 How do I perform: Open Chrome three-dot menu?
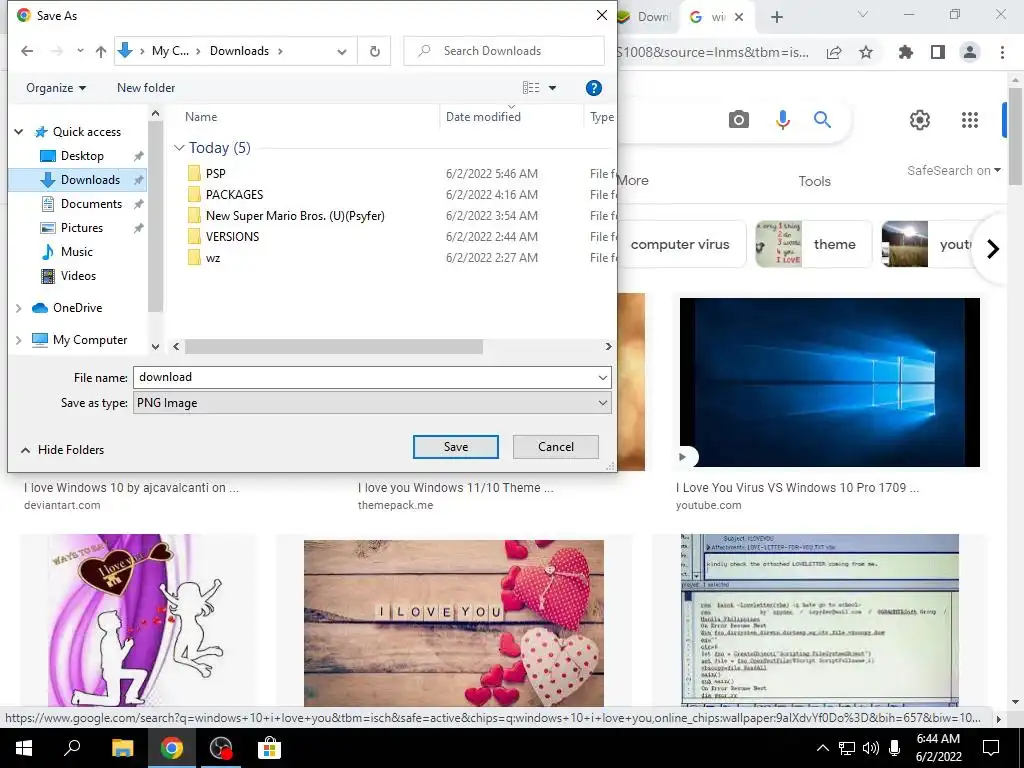point(1002,52)
